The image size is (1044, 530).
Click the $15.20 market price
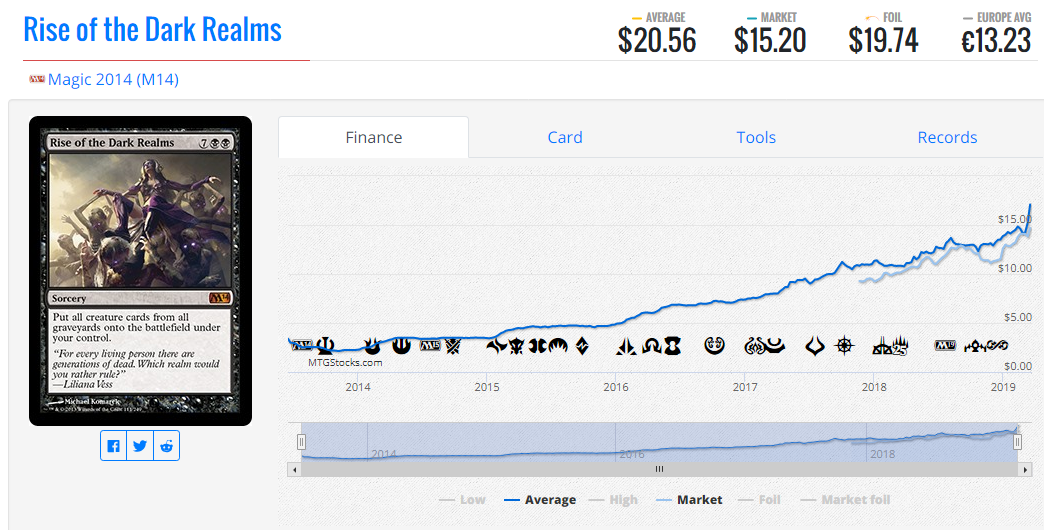pos(770,41)
